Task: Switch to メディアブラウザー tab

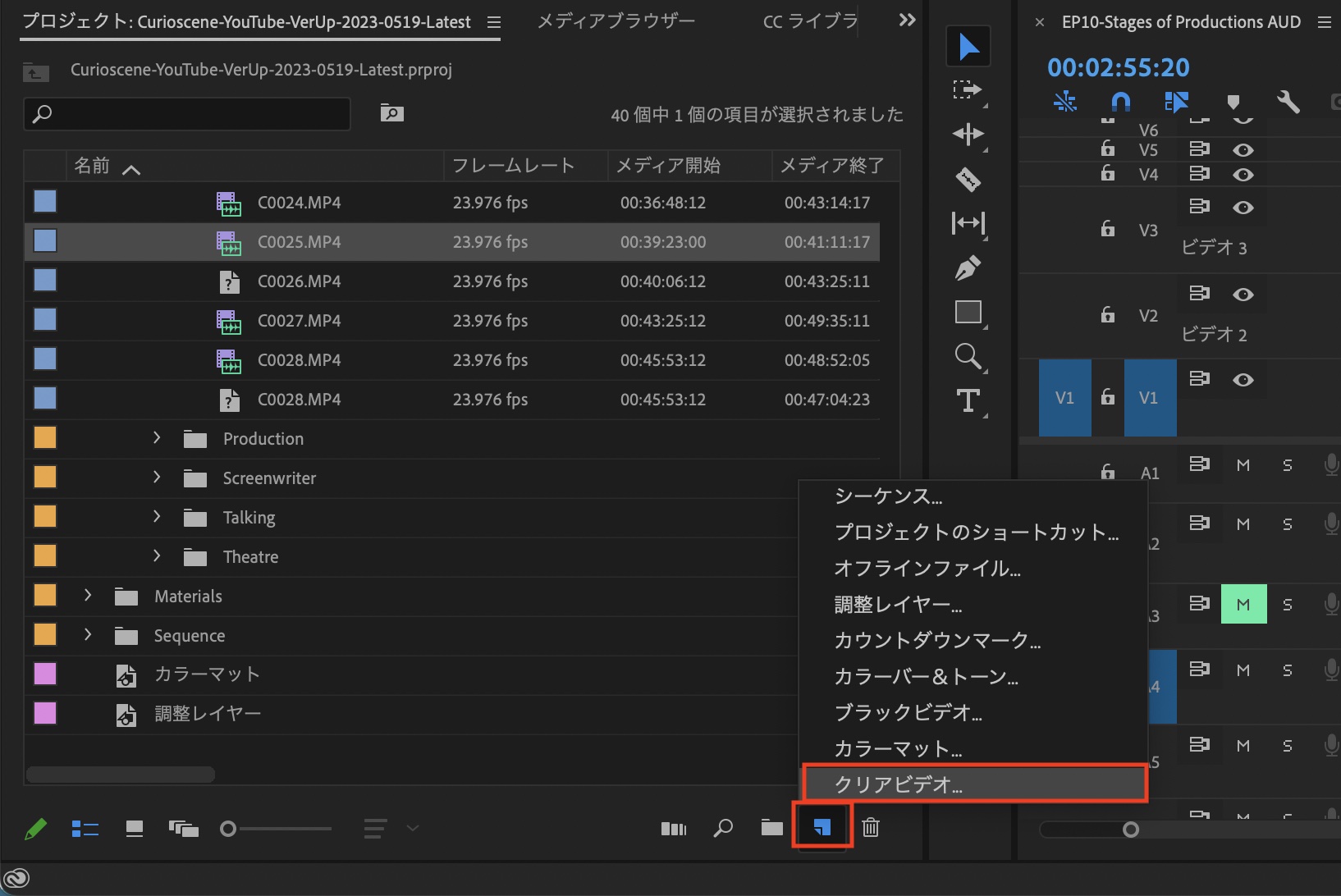Action: tap(616, 21)
